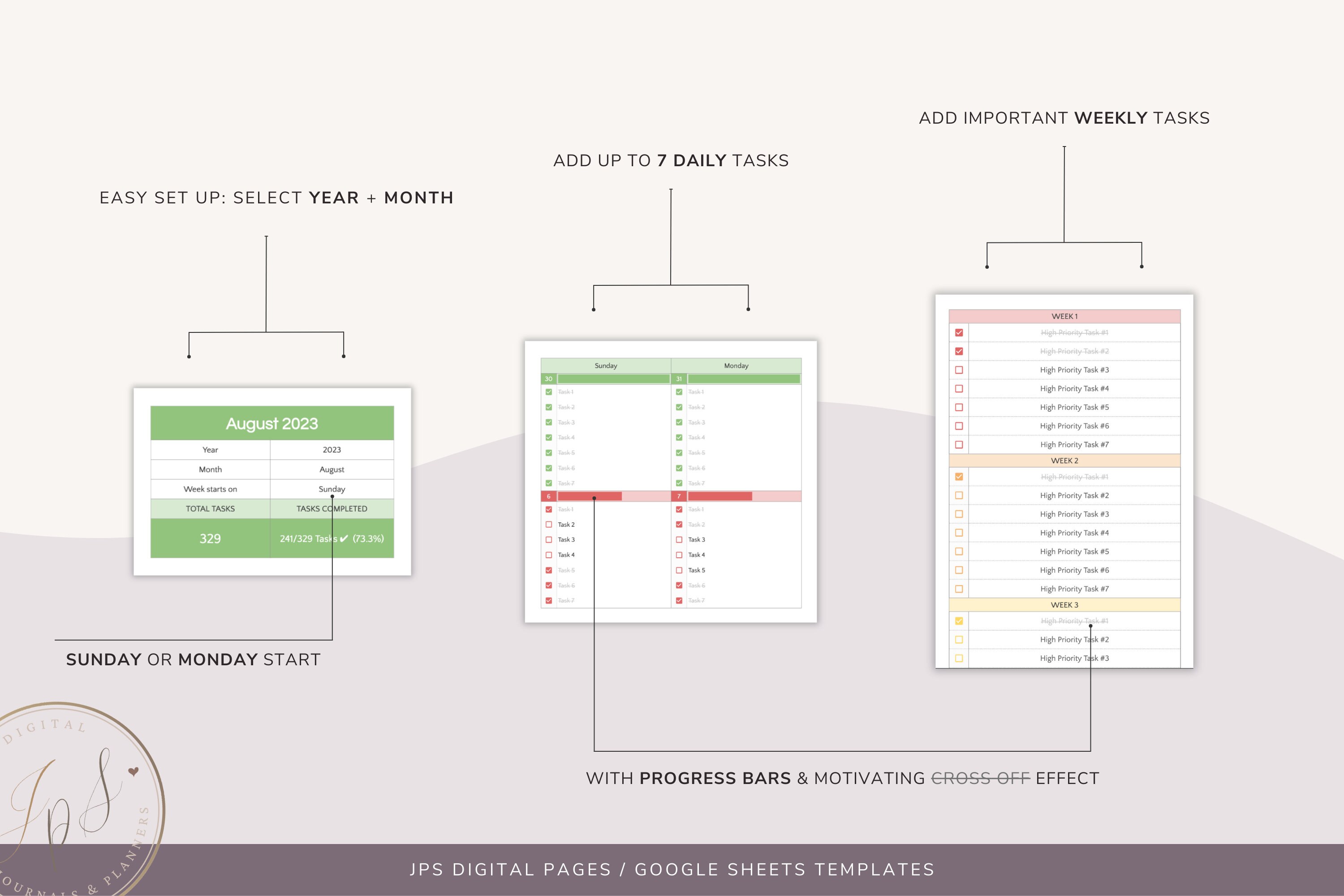This screenshot has height=896, width=1344.
Task: Tick Task 4 checkbox under Sunday day 6
Action: pyautogui.click(x=548, y=555)
